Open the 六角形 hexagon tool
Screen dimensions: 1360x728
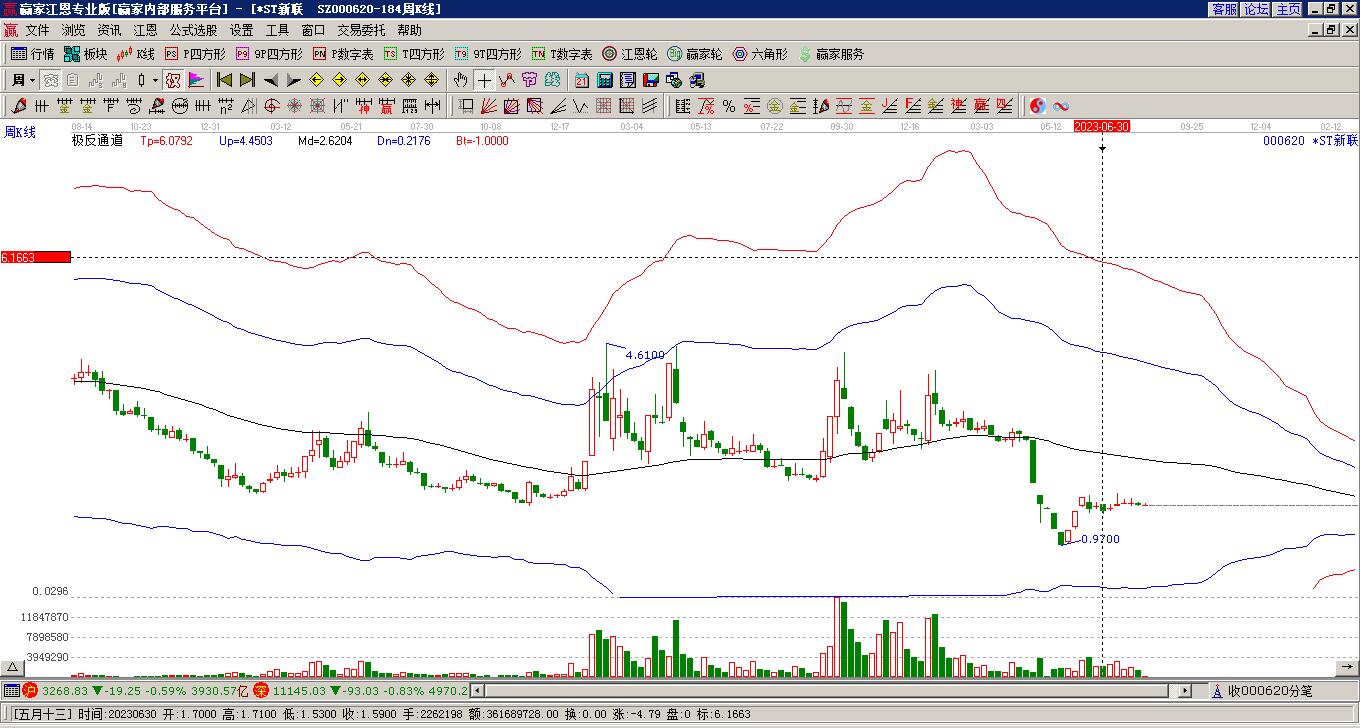point(761,54)
